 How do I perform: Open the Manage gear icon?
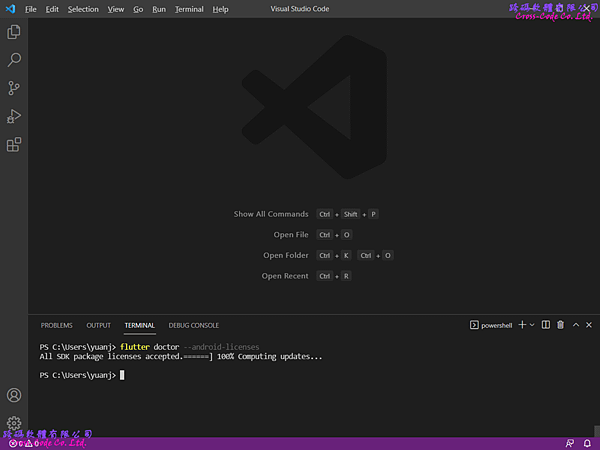pyautogui.click(x=14, y=423)
